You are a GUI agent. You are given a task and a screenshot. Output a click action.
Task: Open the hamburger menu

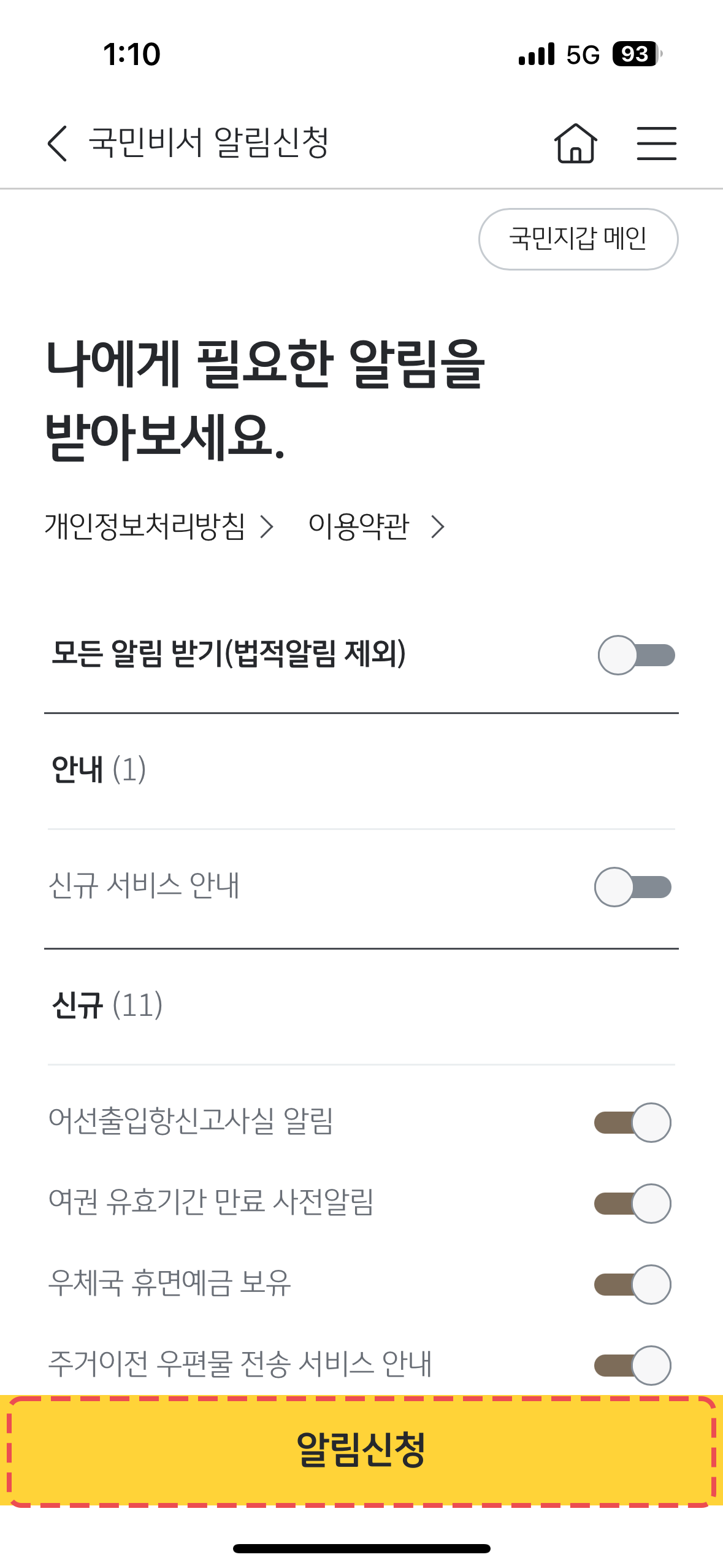[656, 144]
